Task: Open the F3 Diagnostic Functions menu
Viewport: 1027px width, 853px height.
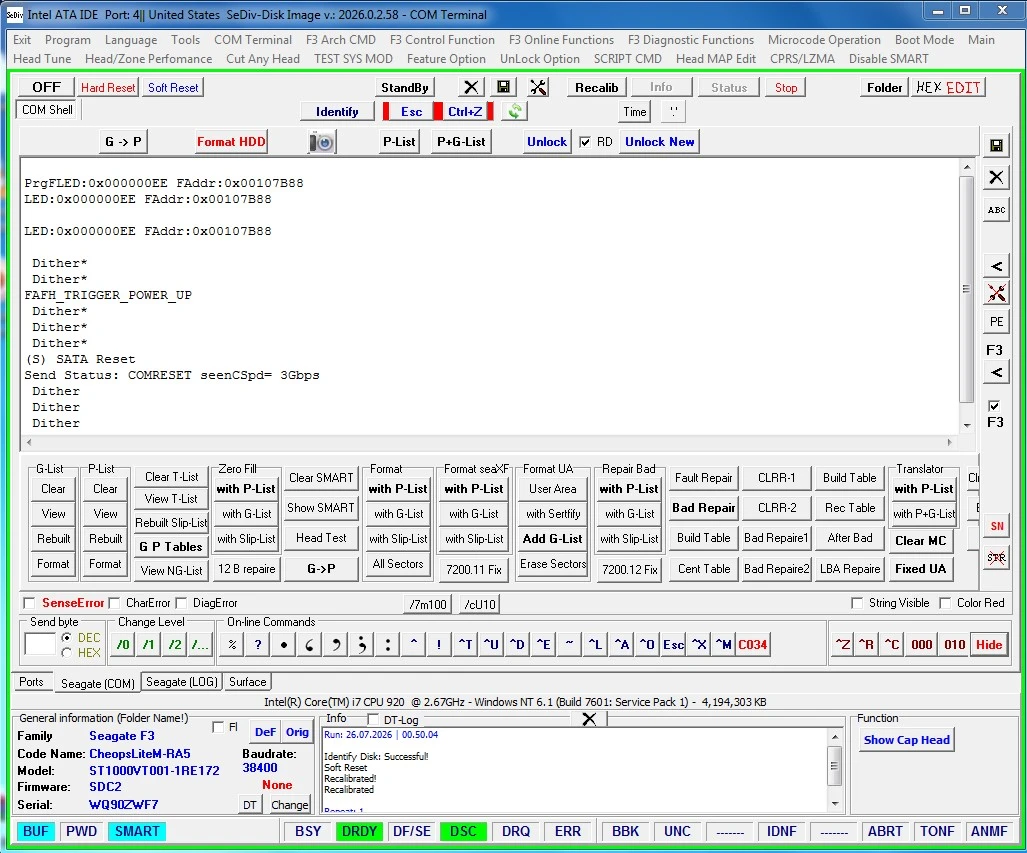Action: pyautogui.click(x=690, y=40)
